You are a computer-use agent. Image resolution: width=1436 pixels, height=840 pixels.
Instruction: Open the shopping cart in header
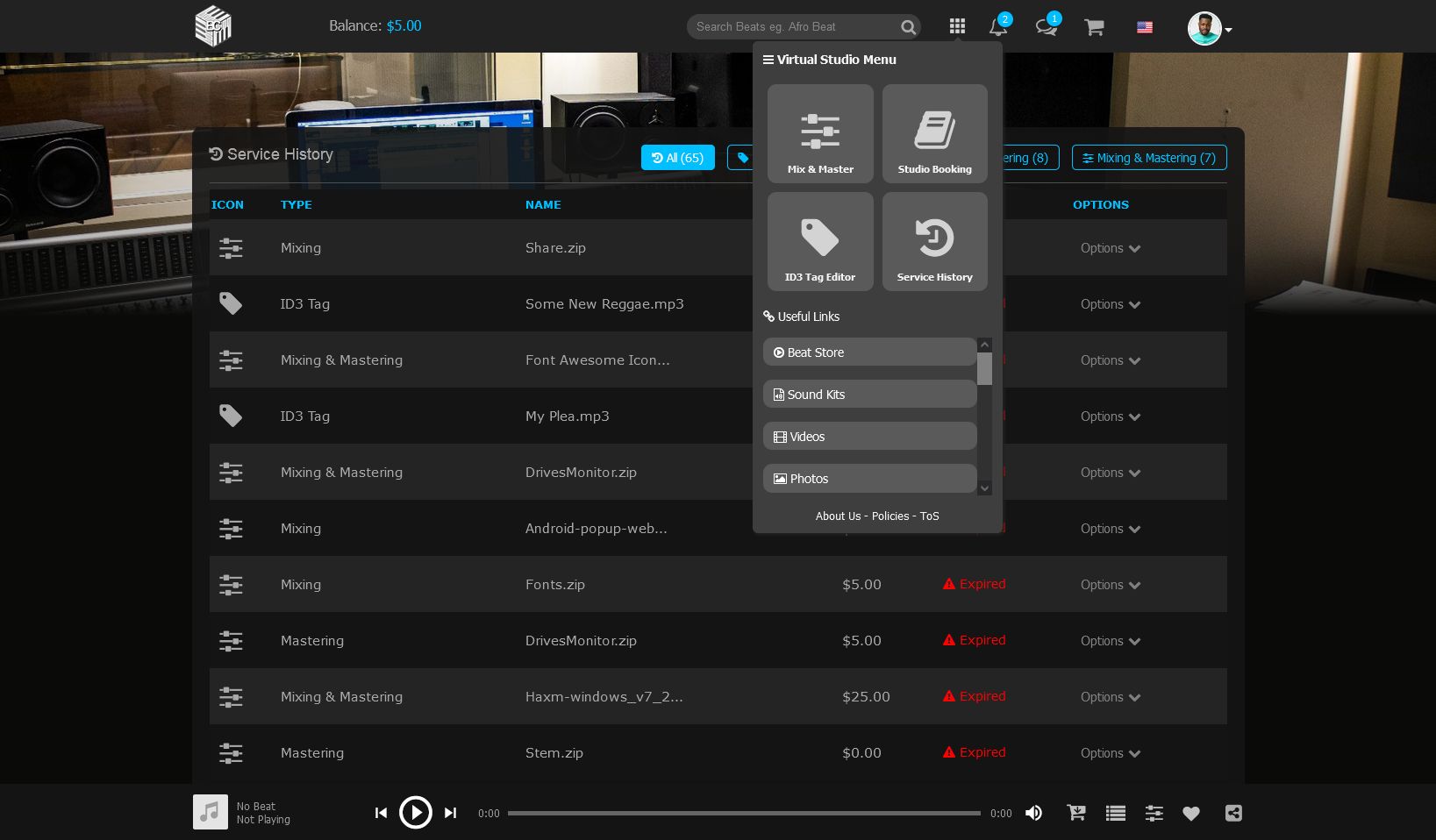pos(1094,27)
